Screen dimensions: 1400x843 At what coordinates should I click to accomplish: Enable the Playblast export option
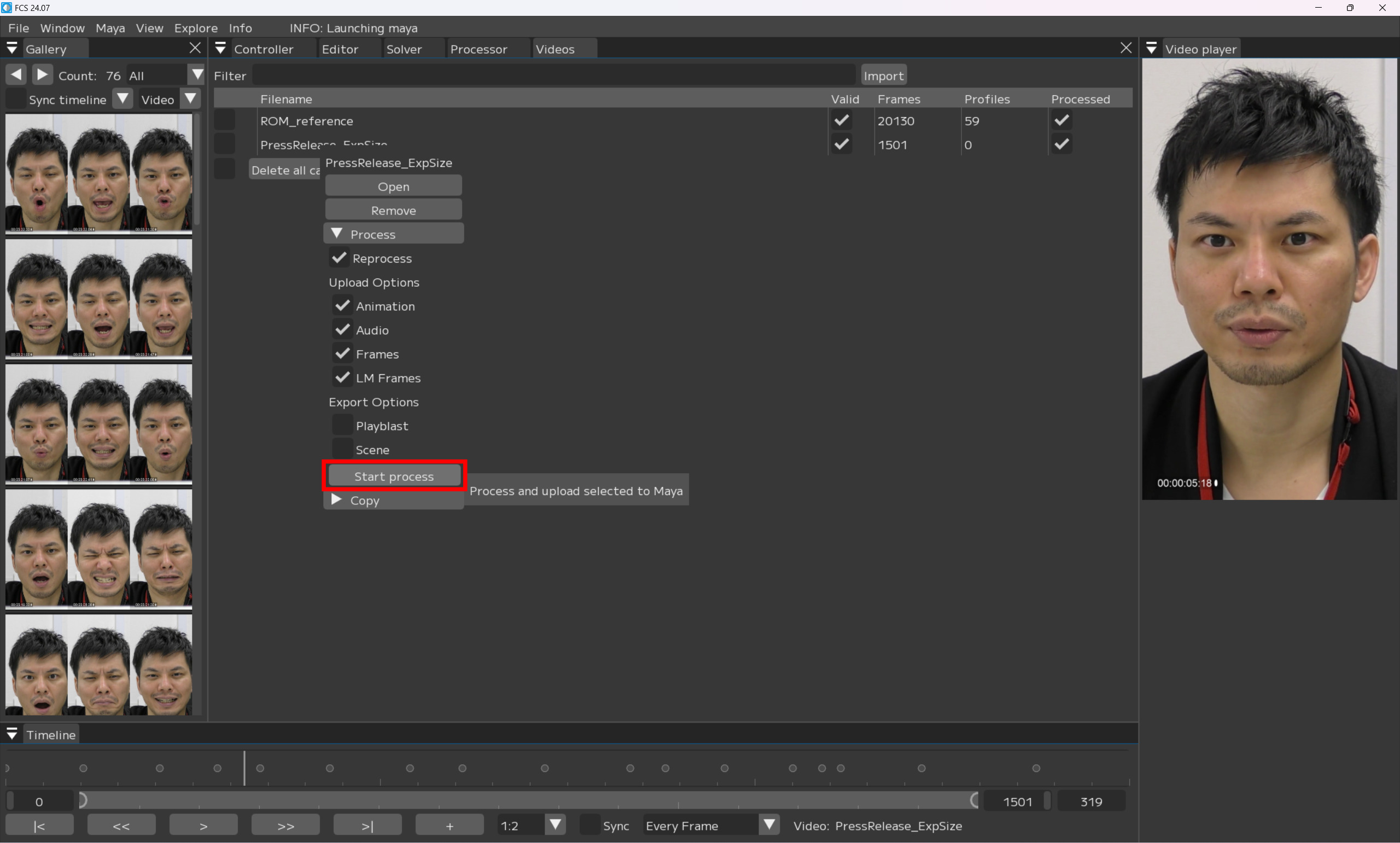coord(342,425)
